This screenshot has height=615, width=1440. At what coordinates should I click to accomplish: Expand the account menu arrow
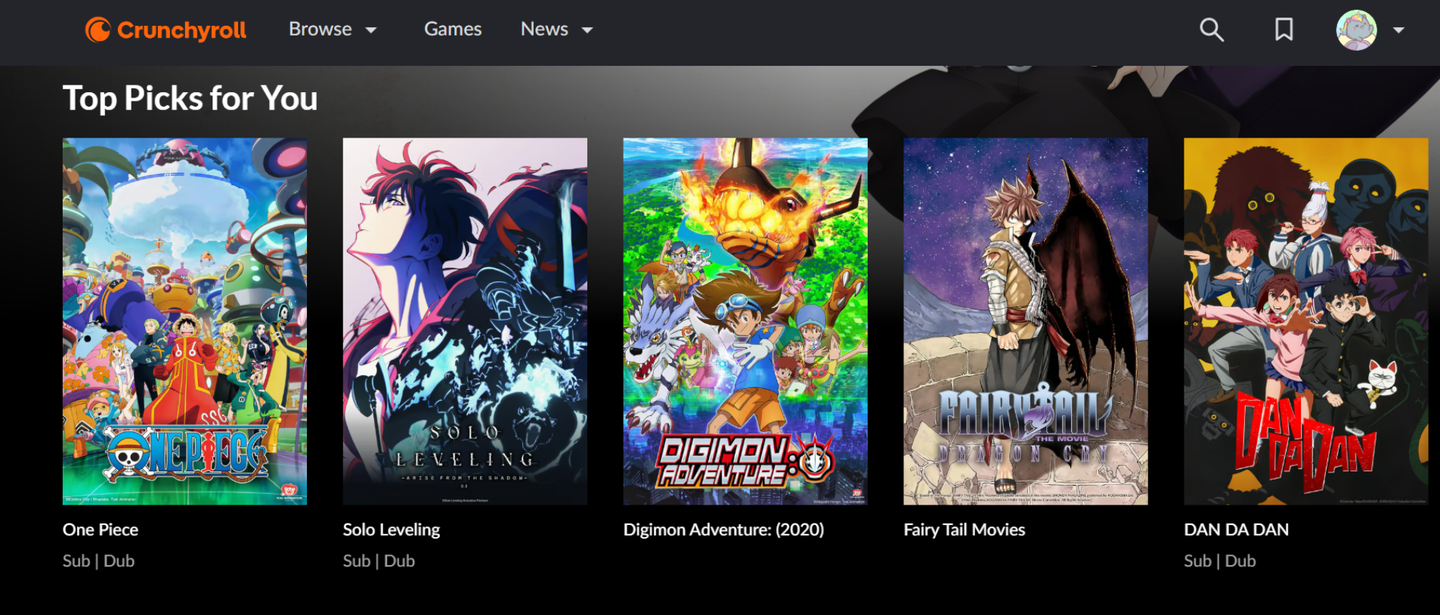[1399, 30]
